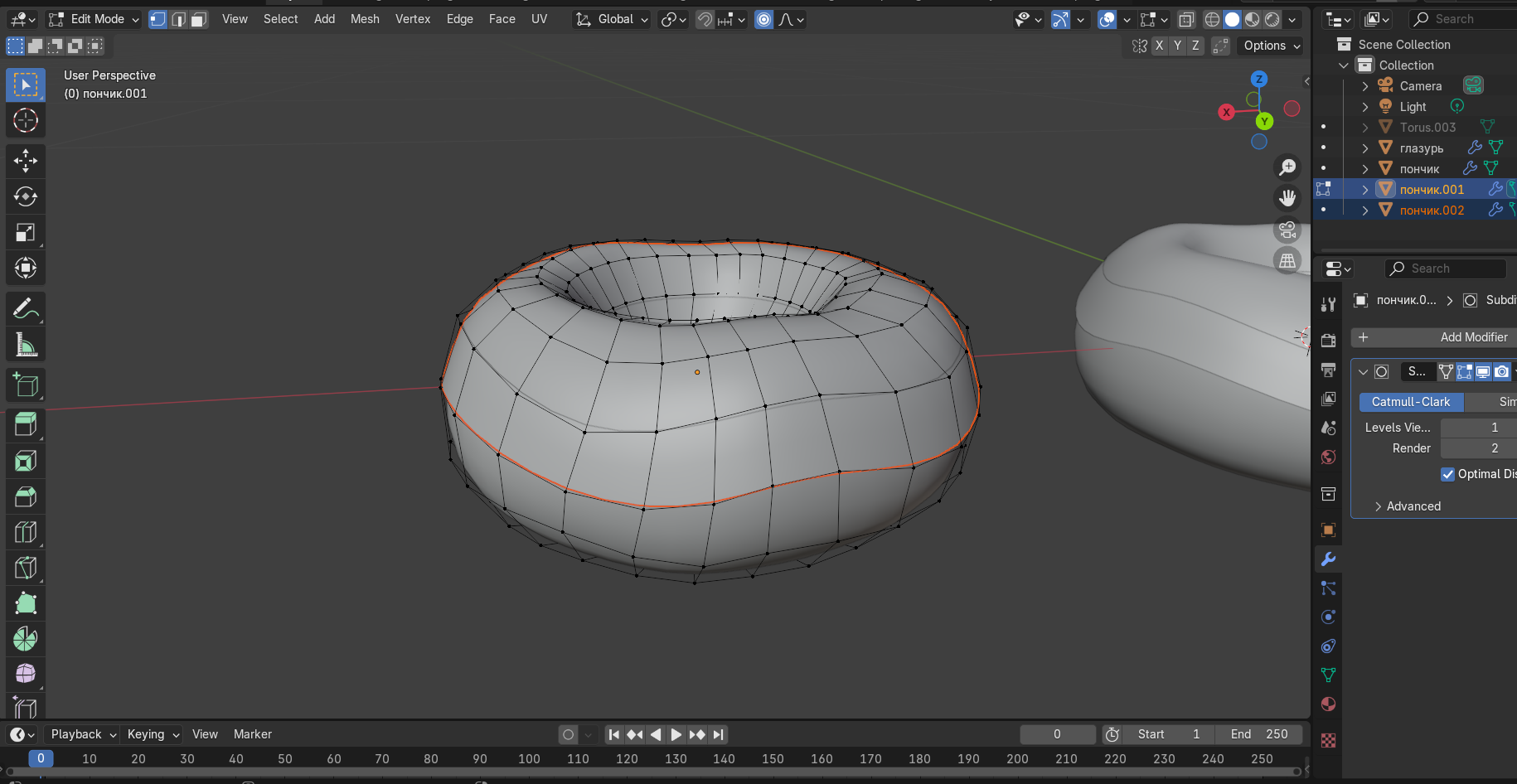Open the UV menu

539,19
